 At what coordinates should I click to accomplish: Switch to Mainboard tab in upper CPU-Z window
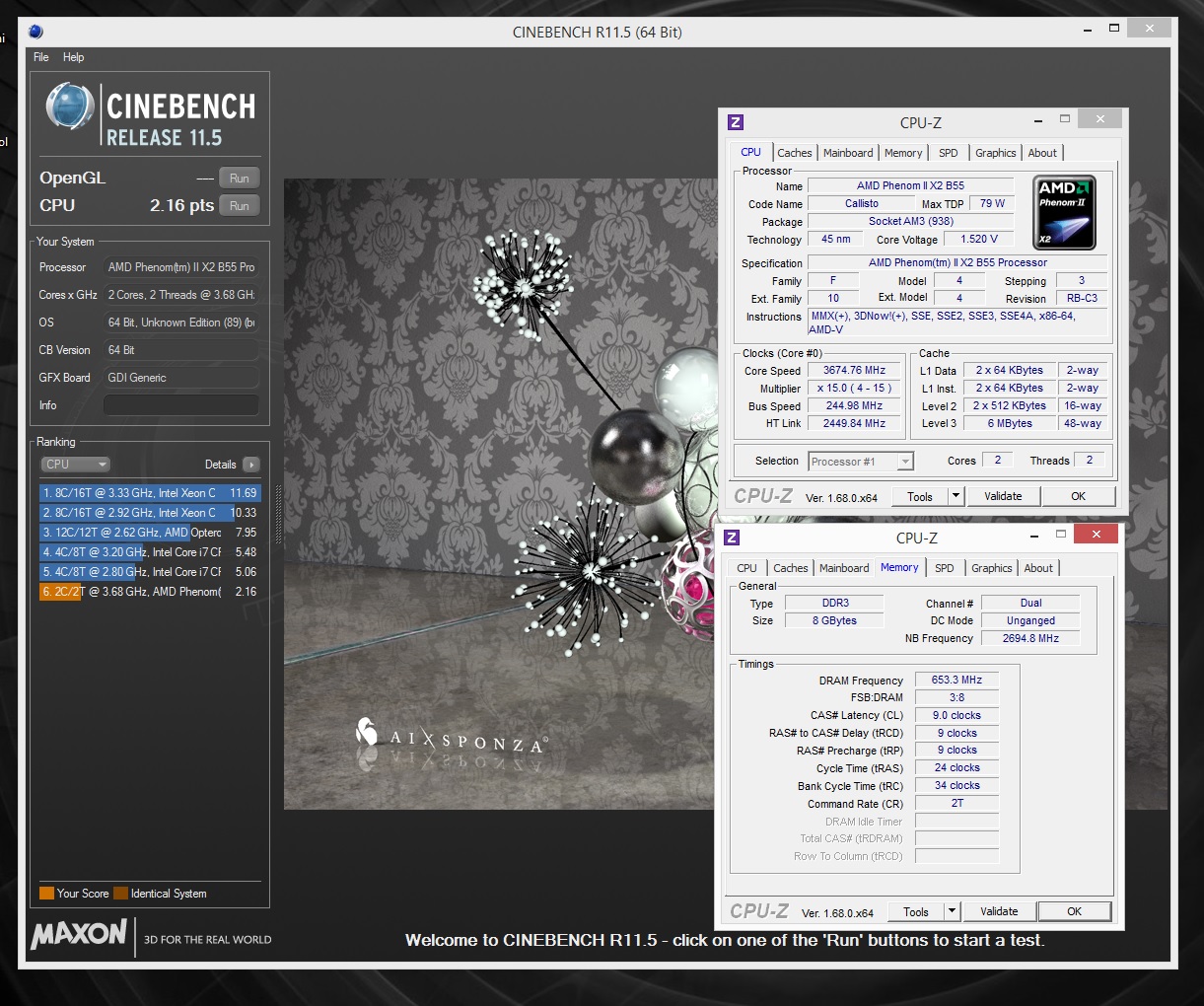(x=848, y=153)
